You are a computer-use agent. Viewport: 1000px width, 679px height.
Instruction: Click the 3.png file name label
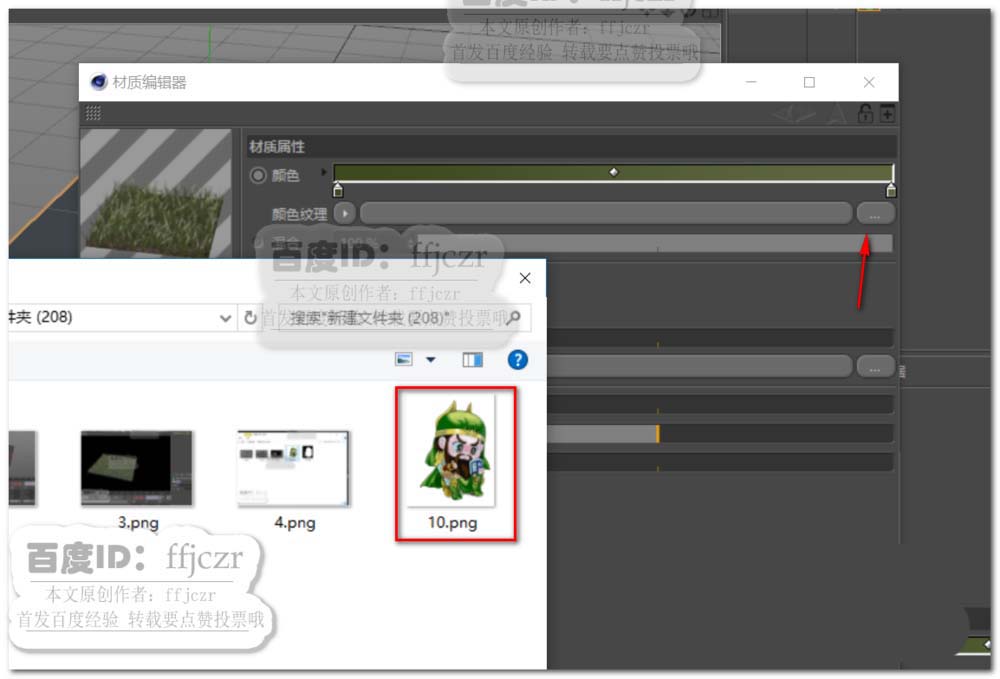click(x=138, y=523)
